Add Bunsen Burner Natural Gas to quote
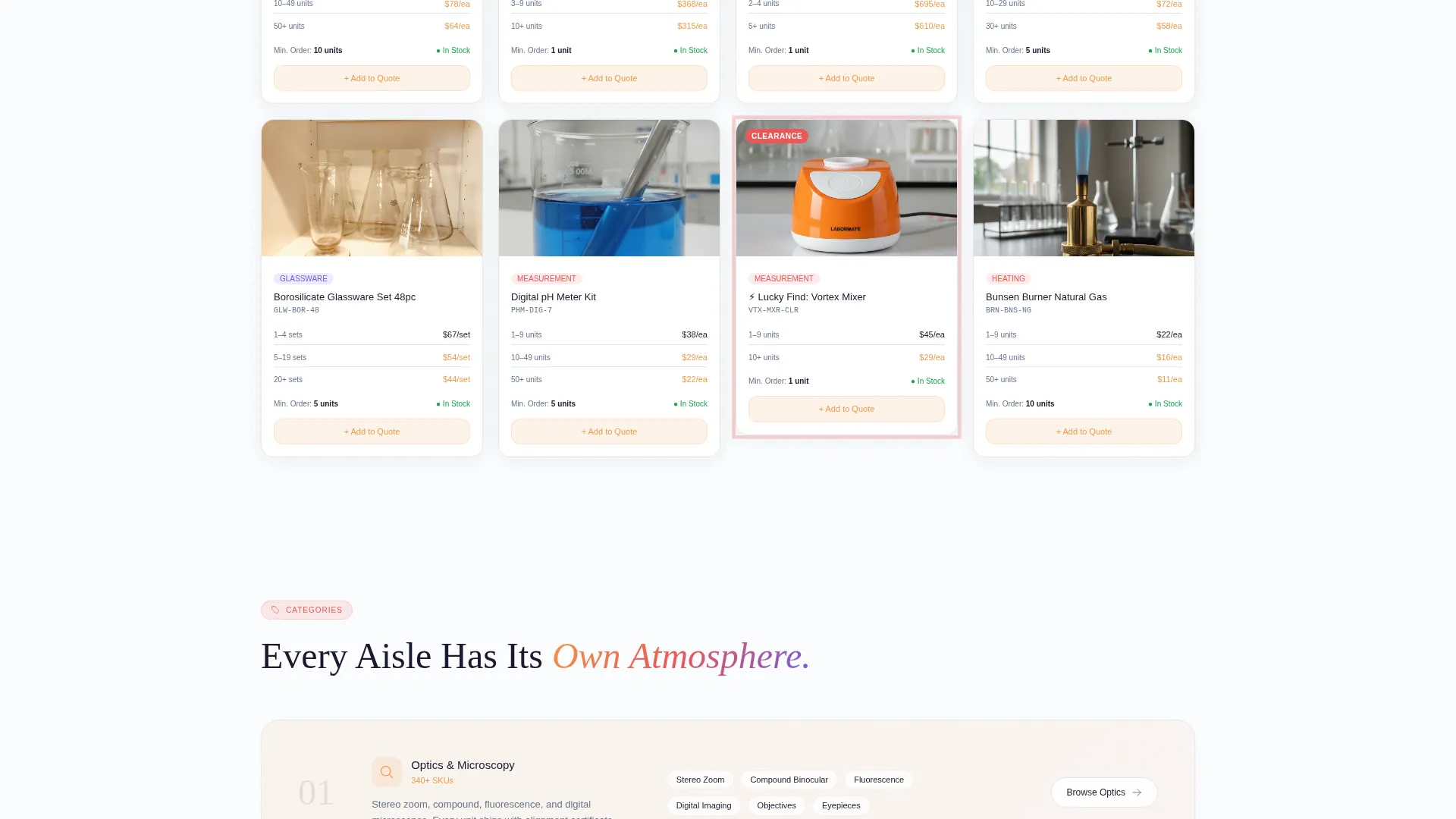 [1084, 431]
